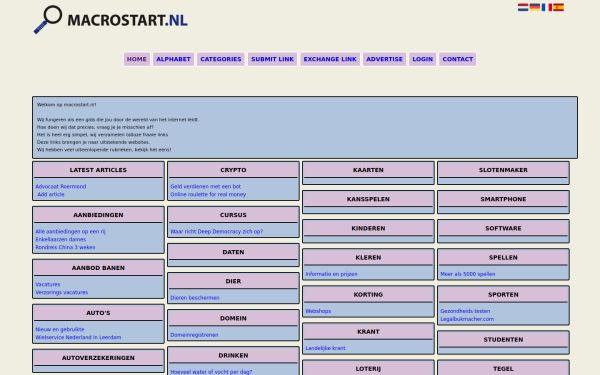This screenshot has width=600, height=375.
Task: Open the Advocaat Roermond article link
Action: click(x=61, y=186)
